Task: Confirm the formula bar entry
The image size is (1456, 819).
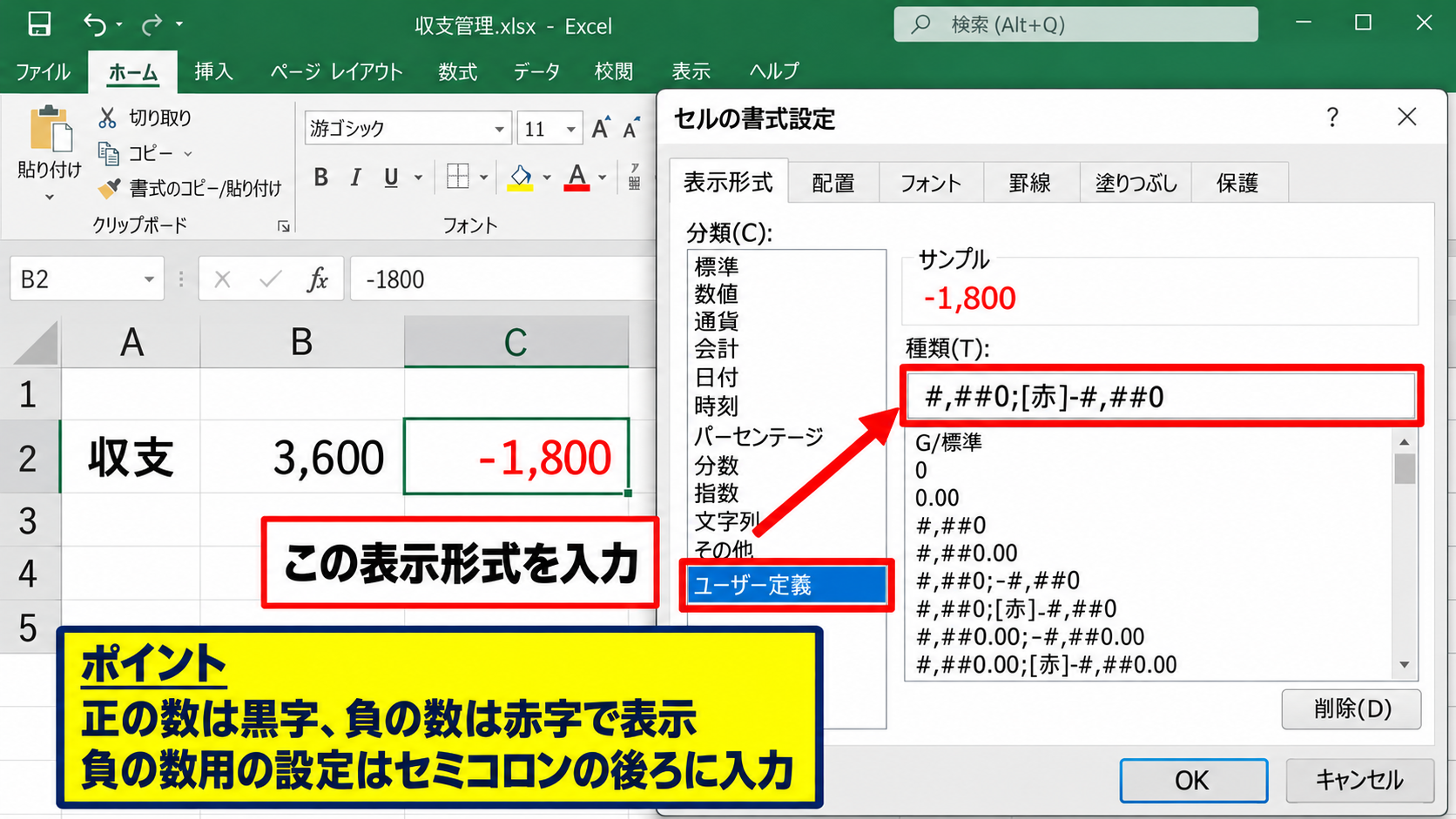Action: (271, 279)
